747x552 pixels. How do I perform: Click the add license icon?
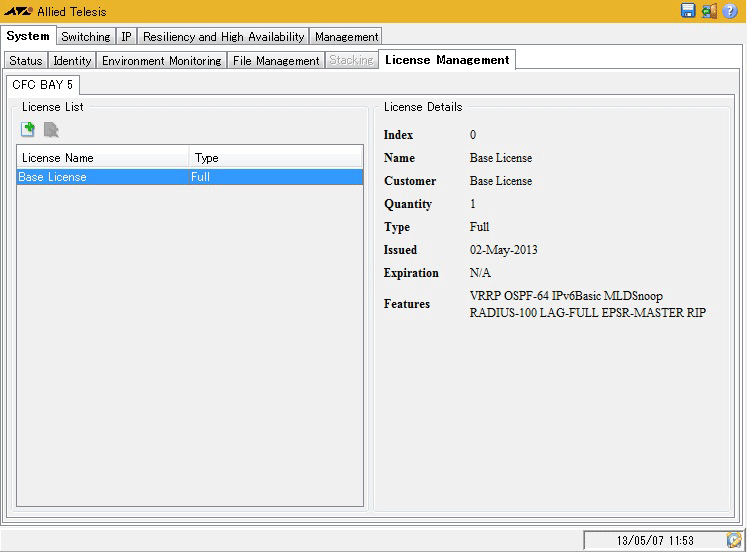29,129
